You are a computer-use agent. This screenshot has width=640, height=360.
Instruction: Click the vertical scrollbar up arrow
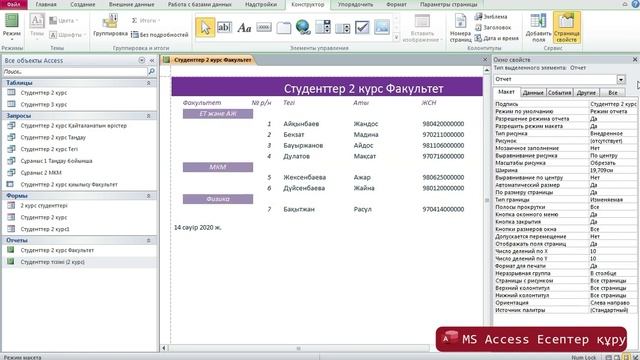click(487, 70)
